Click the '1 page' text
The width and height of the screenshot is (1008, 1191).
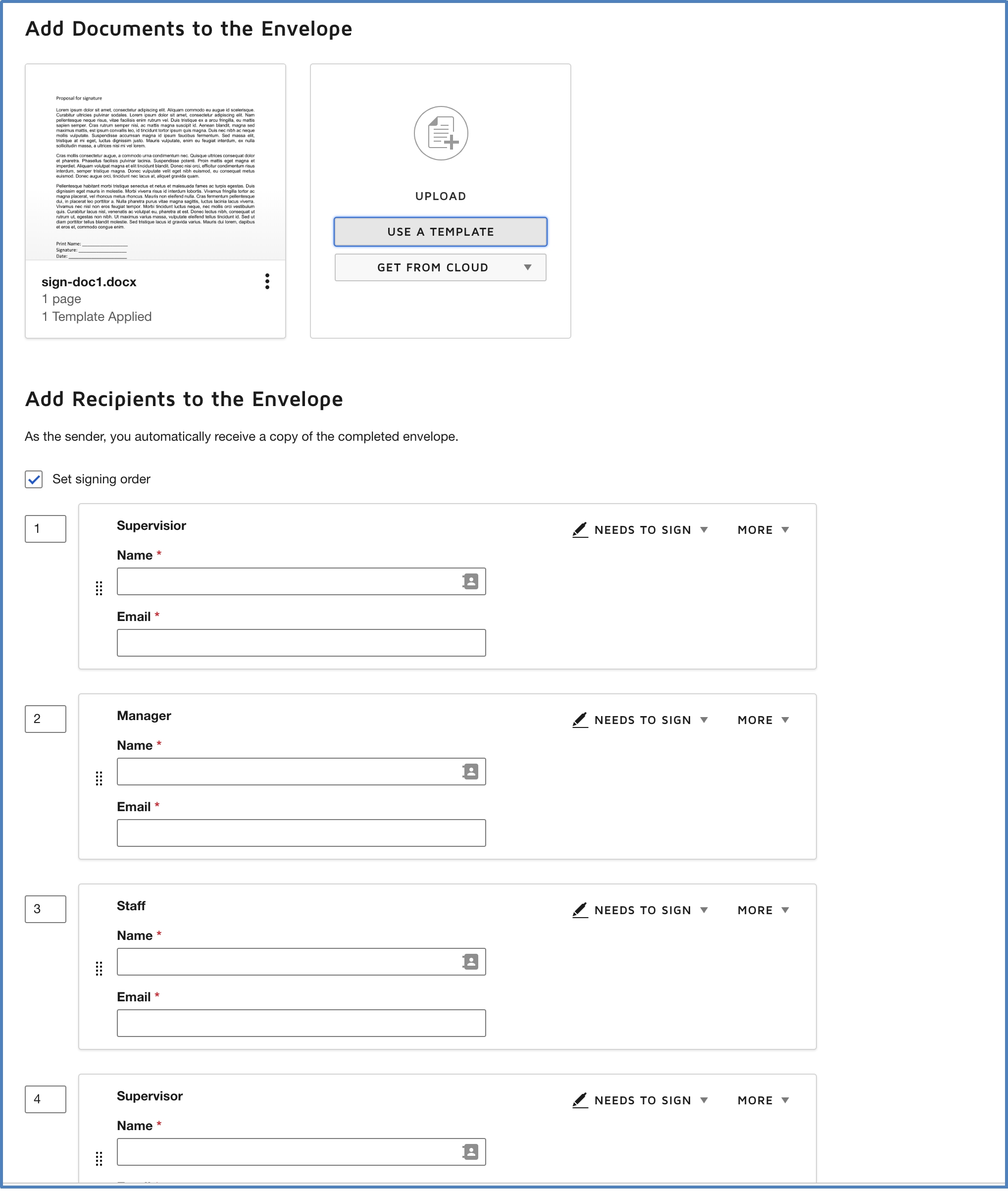tap(61, 299)
